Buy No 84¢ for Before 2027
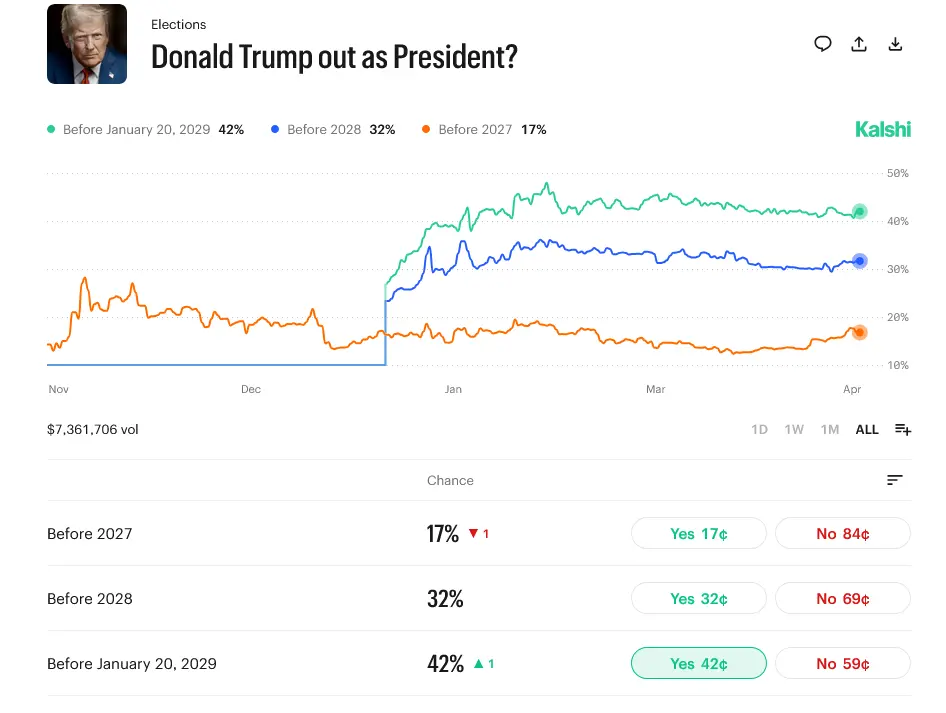This screenshot has width=946, height=713. pyautogui.click(x=842, y=534)
